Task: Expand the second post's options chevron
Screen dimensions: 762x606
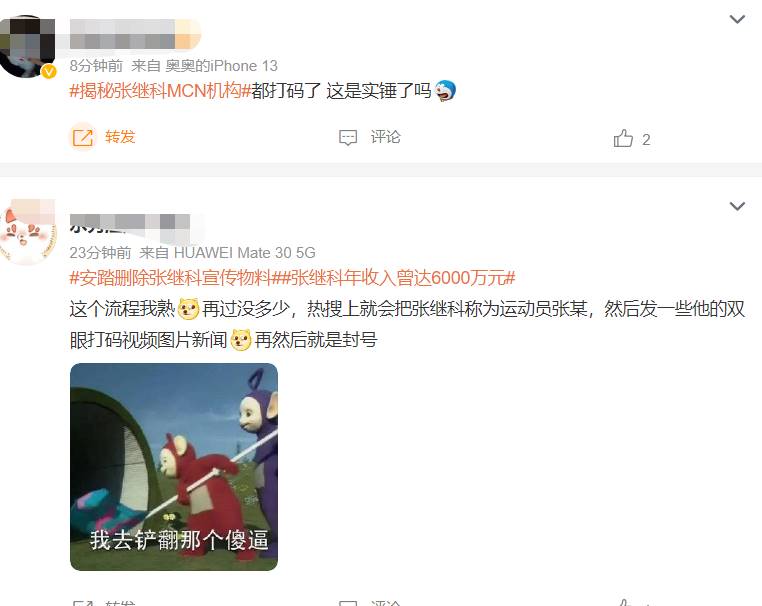Action: pyautogui.click(x=737, y=206)
